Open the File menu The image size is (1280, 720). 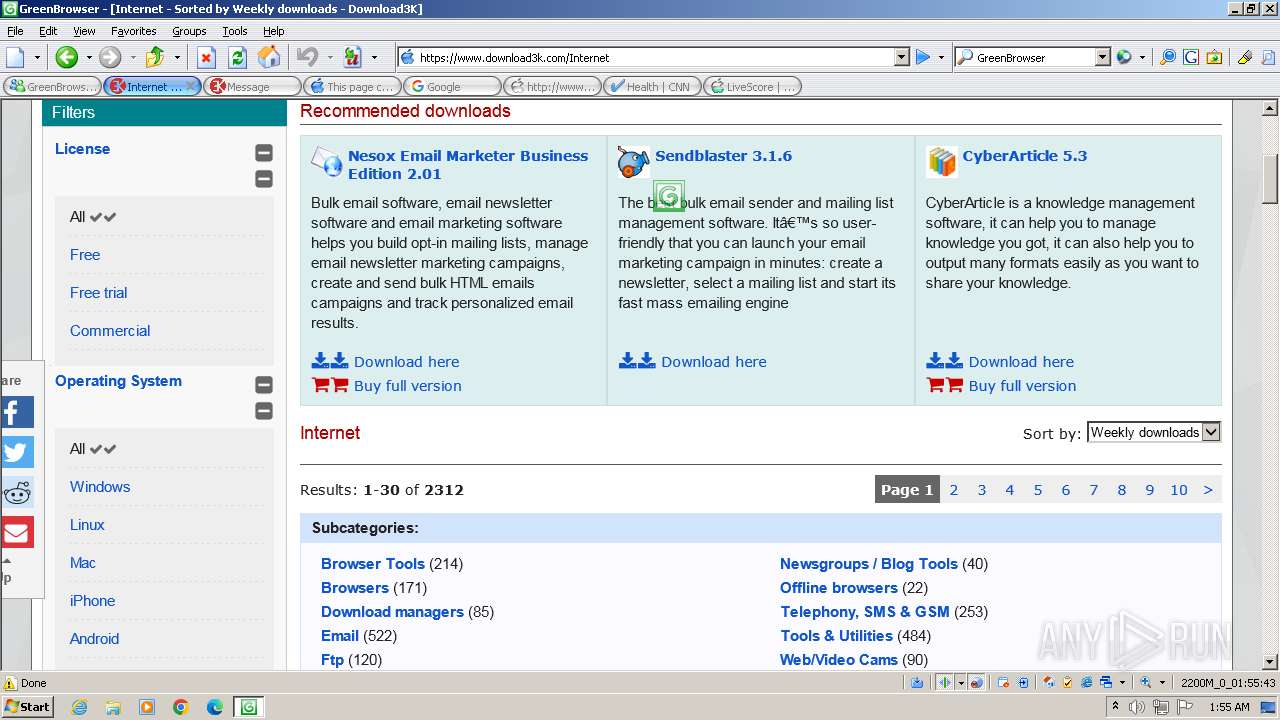(x=16, y=31)
